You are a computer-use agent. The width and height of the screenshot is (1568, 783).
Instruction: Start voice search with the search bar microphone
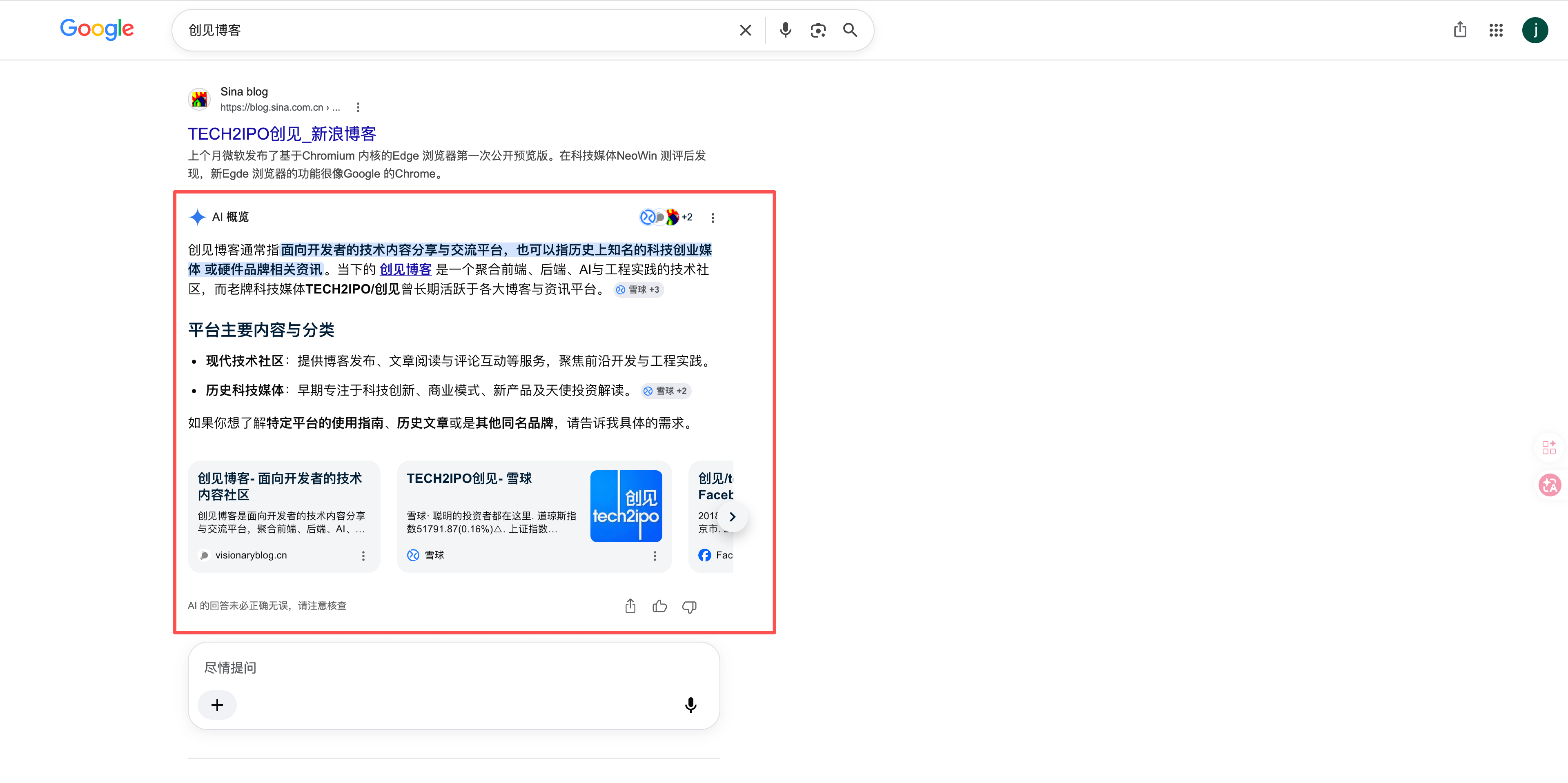point(785,31)
